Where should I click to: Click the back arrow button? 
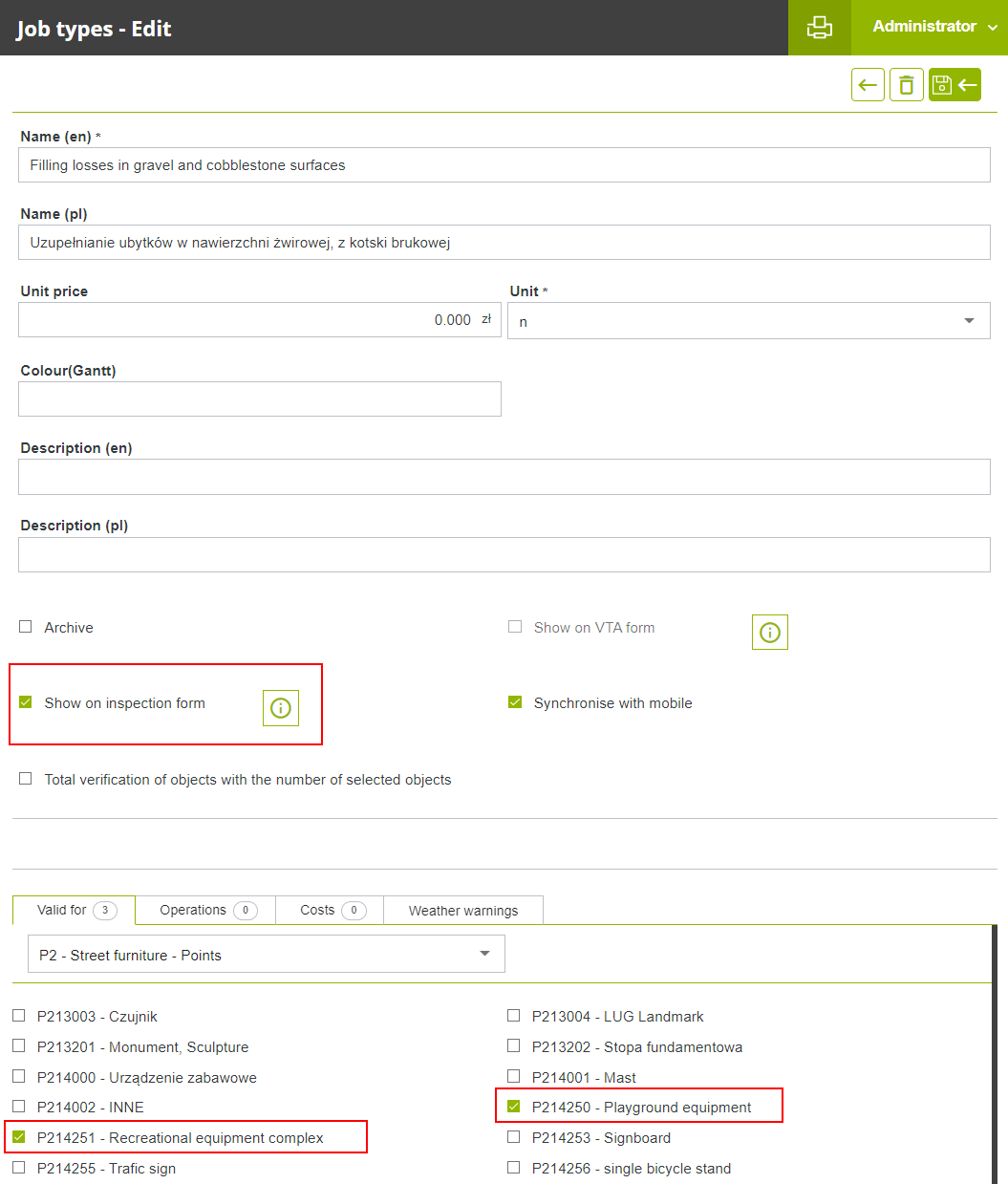point(868,85)
